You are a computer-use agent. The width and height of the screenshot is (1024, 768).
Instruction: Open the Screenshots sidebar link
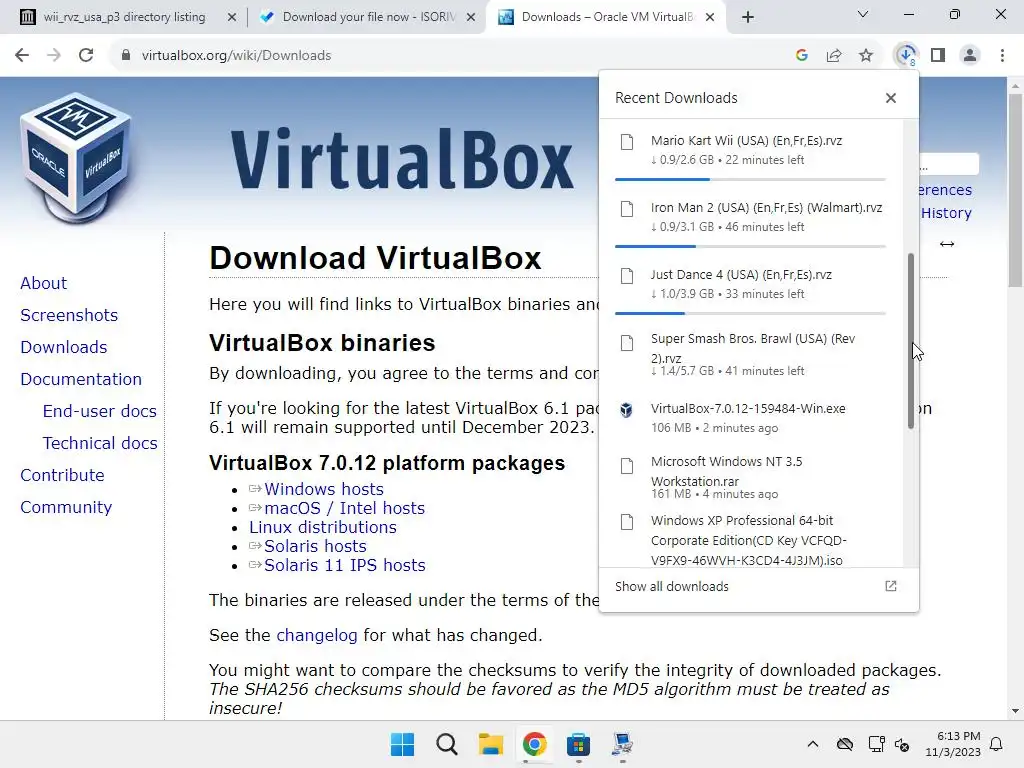pyautogui.click(x=69, y=315)
